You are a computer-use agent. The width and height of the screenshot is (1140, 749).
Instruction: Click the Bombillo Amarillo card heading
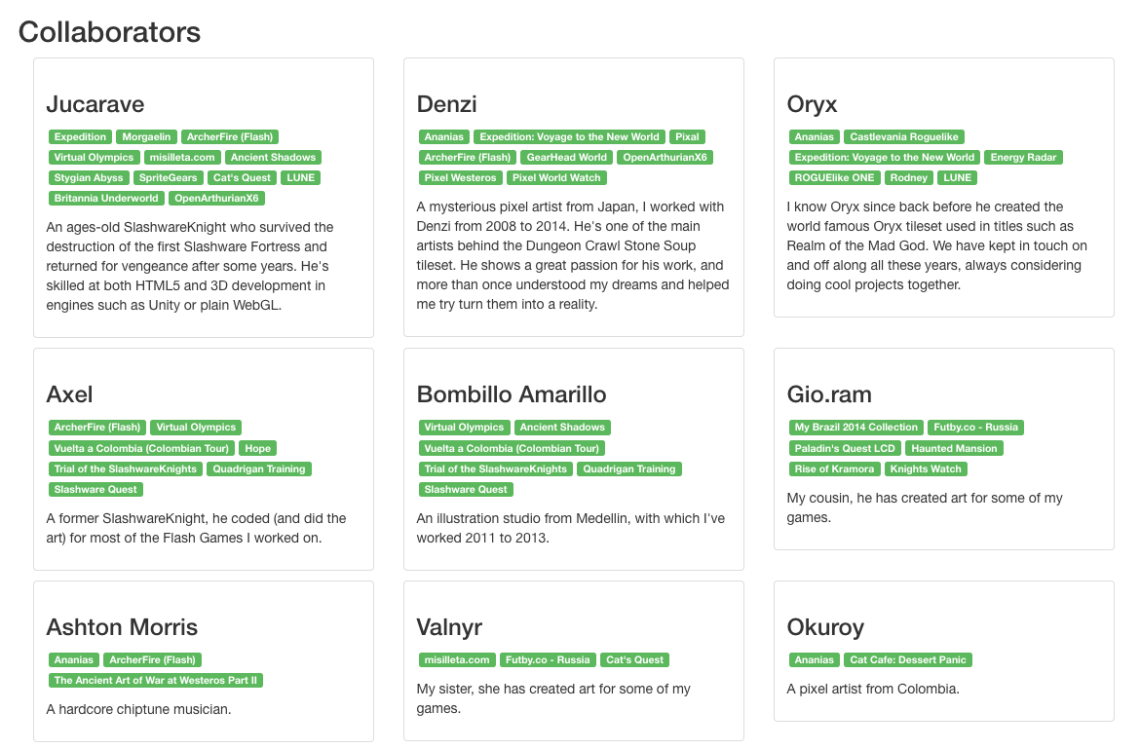coord(511,394)
